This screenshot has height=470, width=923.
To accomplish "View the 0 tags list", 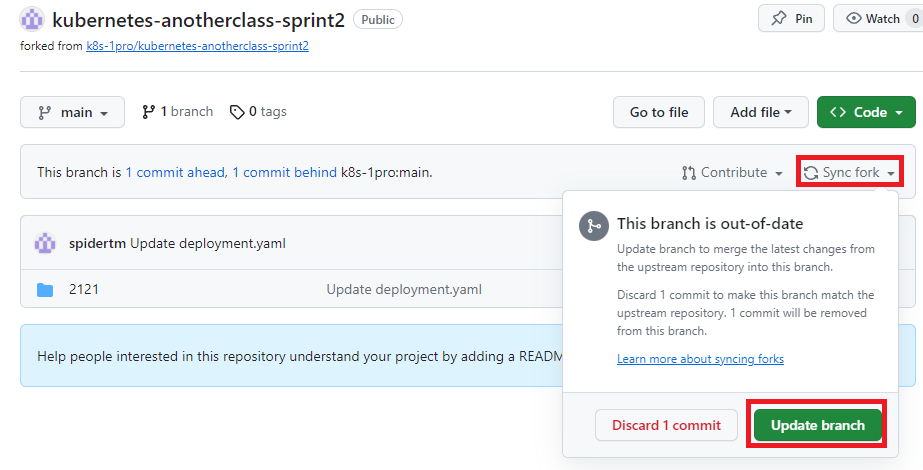I will [258, 112].
